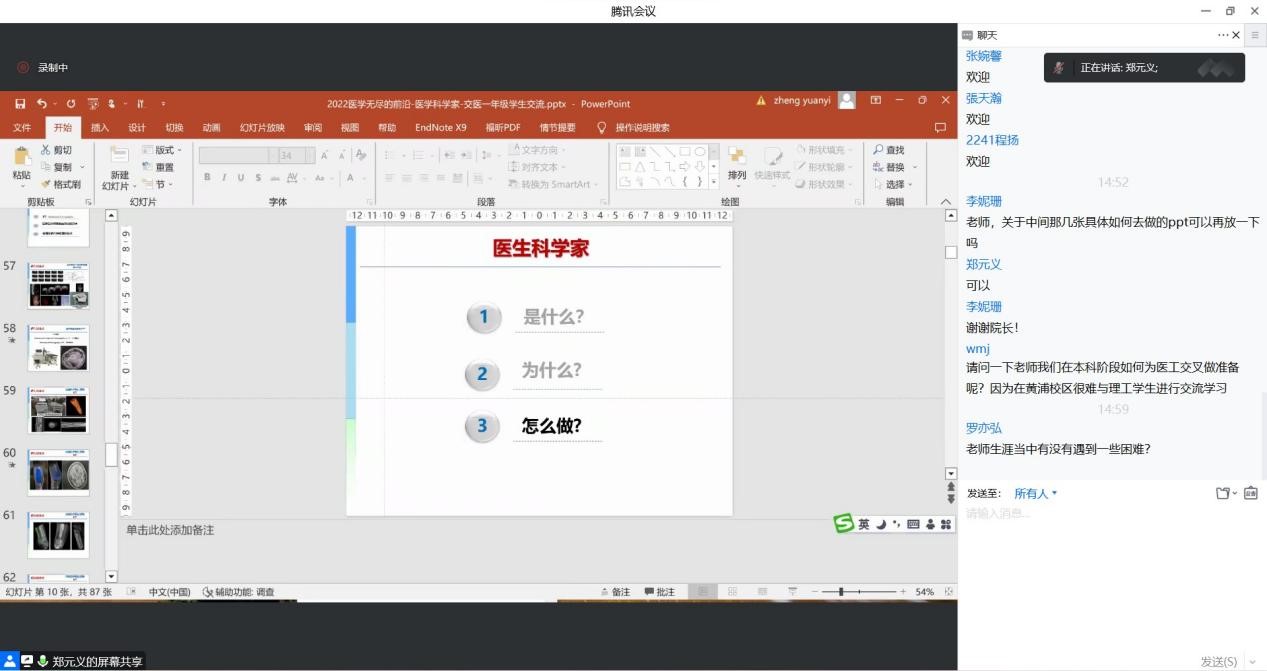The image size is (1267, 671).
Task: Click the Send (发送) button in chat
Action: (x=1218, y=661)
